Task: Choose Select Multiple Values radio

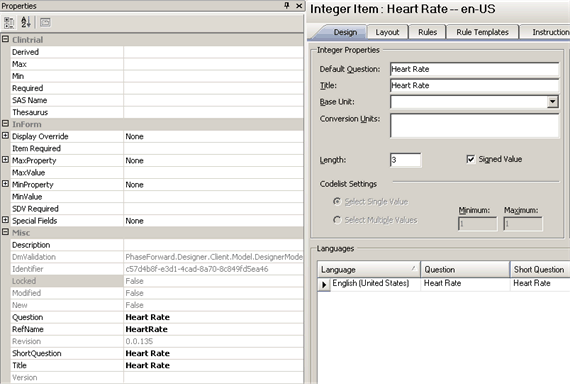Action: click(337, 220)
